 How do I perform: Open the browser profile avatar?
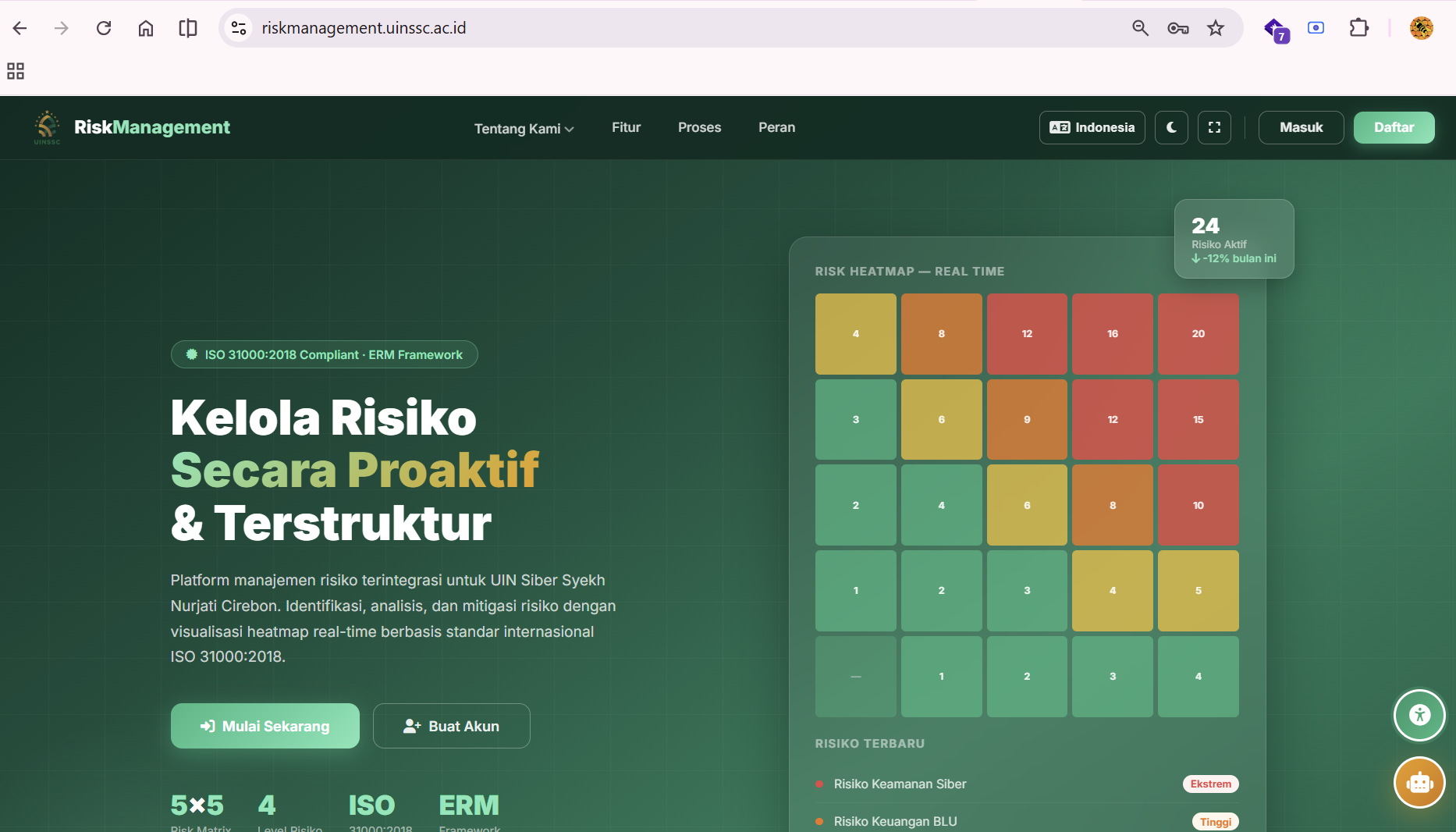tap(1421, 28)
